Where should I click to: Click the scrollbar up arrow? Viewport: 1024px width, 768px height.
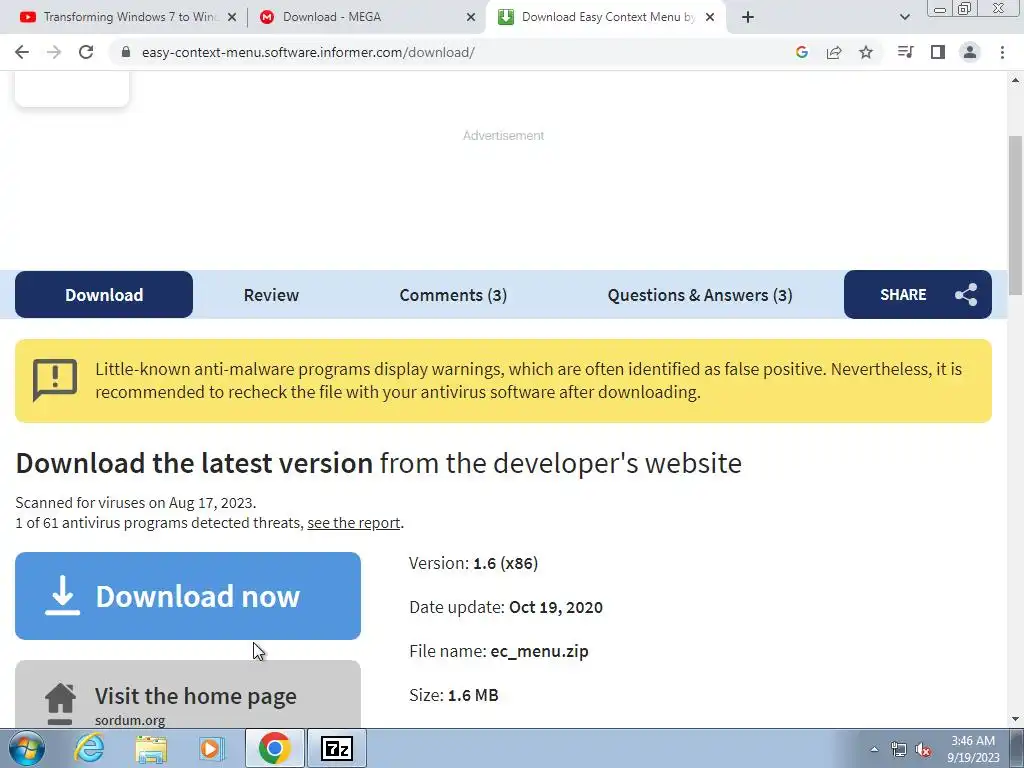(1016, 80)
